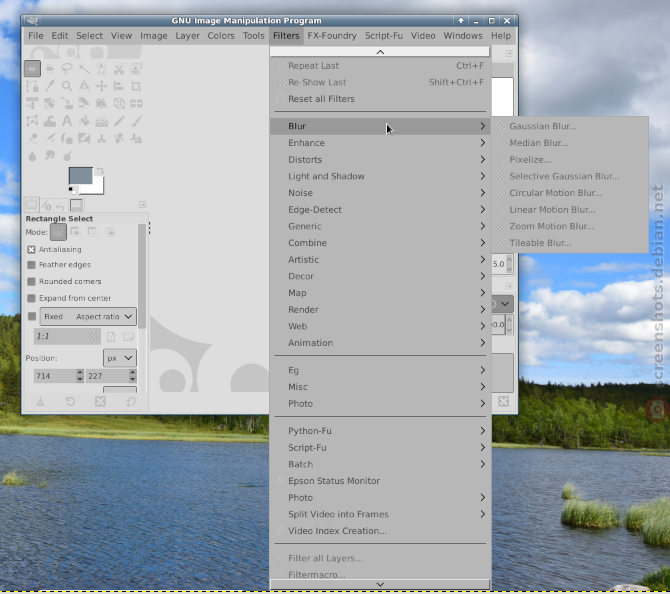Pick the Free Select lasso tool
The height and width of the screenshot is (594, 670).
(x=67, y=68)
